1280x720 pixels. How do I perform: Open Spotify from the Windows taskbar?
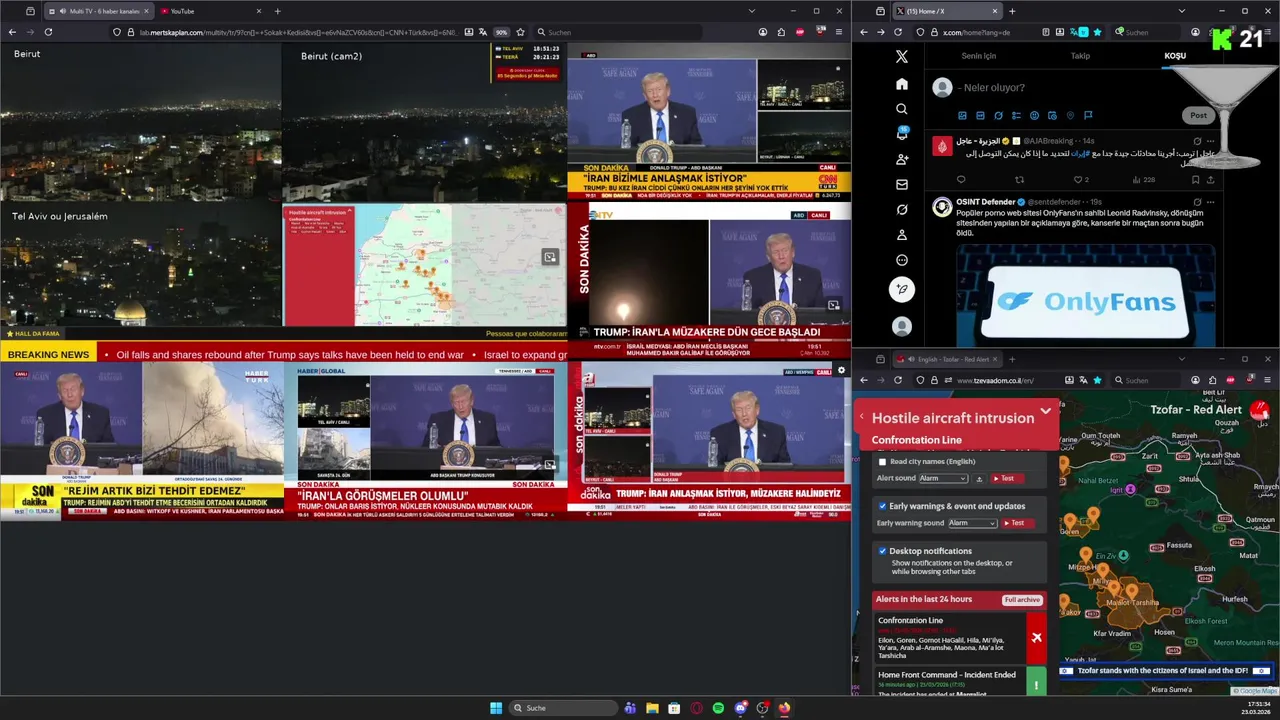(x=718, y=708)
